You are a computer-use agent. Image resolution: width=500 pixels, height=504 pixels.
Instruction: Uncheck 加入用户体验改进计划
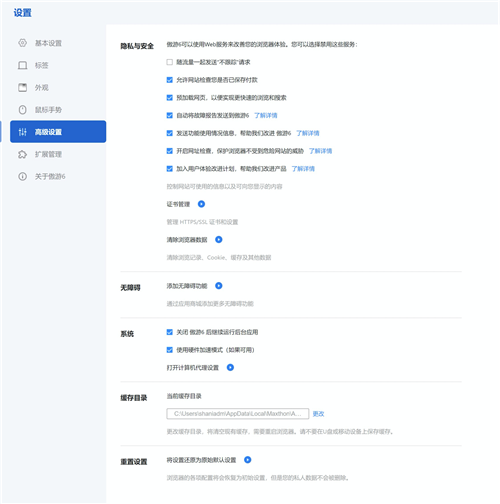[170, 169]
